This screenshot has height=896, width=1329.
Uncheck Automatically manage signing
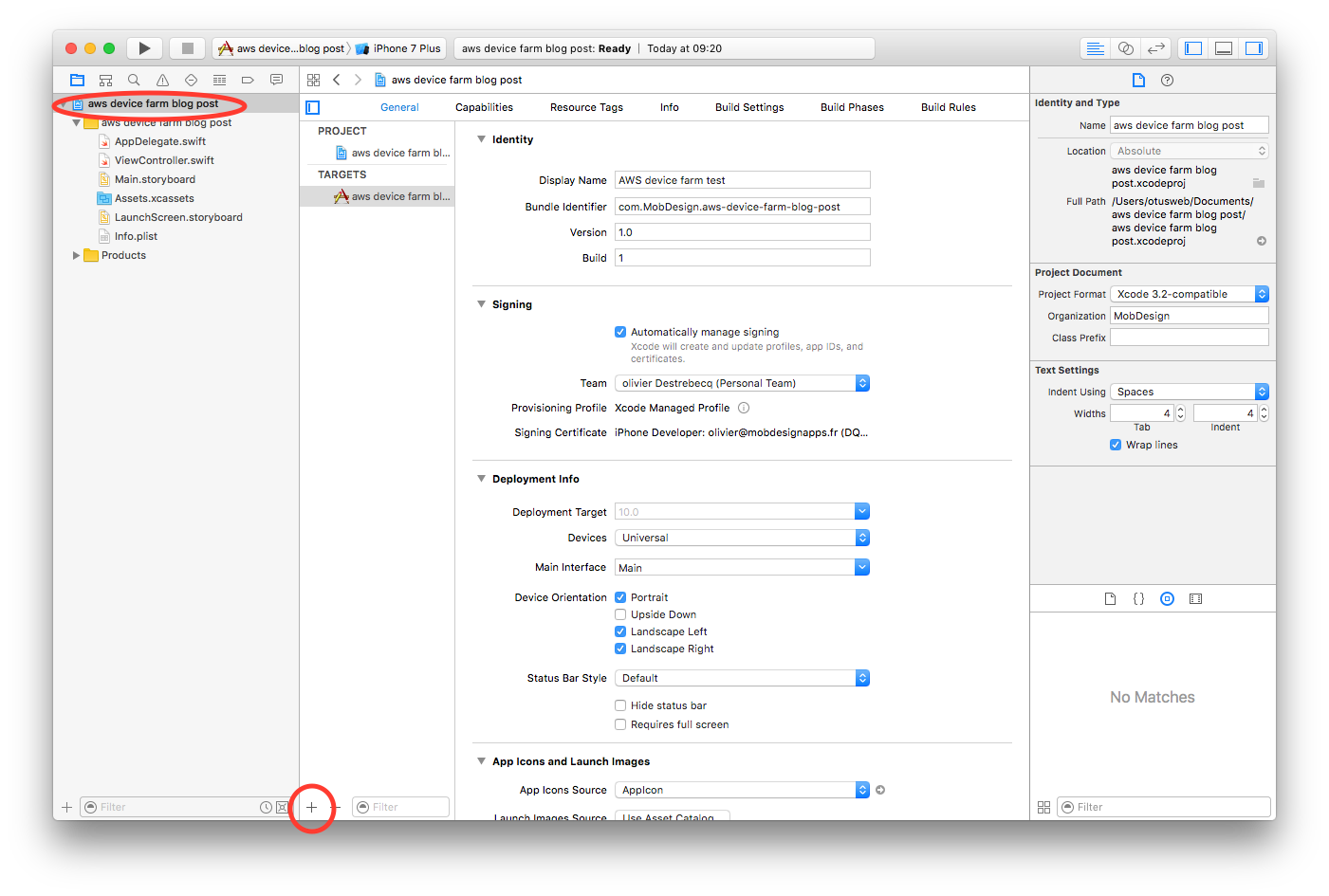(x=620, y=332)
